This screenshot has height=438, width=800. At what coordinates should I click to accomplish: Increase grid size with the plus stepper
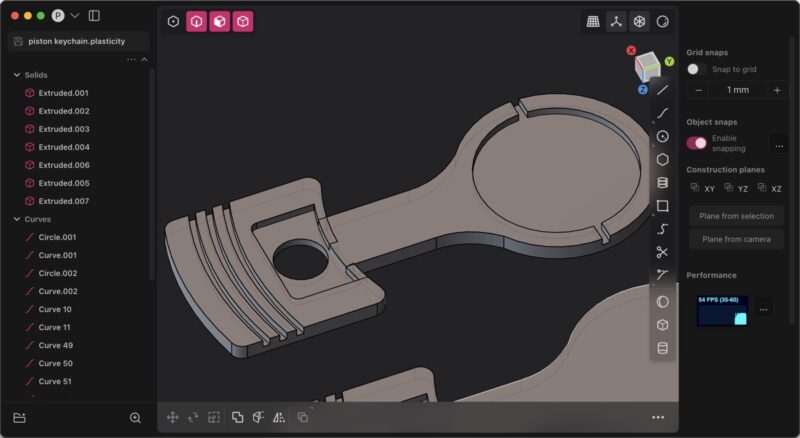coord(776,89)
